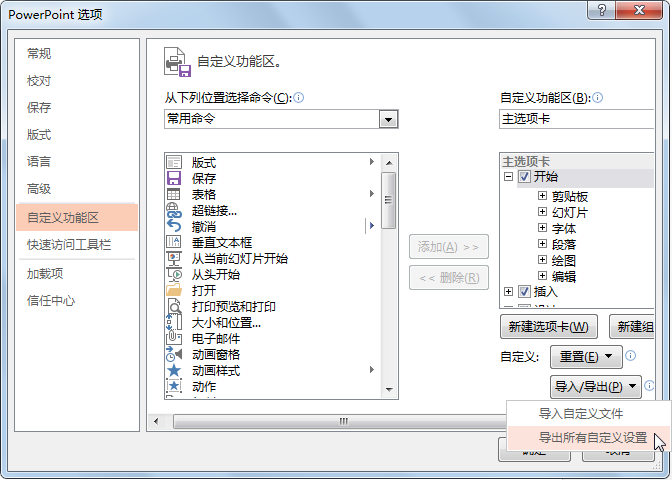Open the 重置(E) dropdown button
Screen dimensions: 672x480
[586, 357]
